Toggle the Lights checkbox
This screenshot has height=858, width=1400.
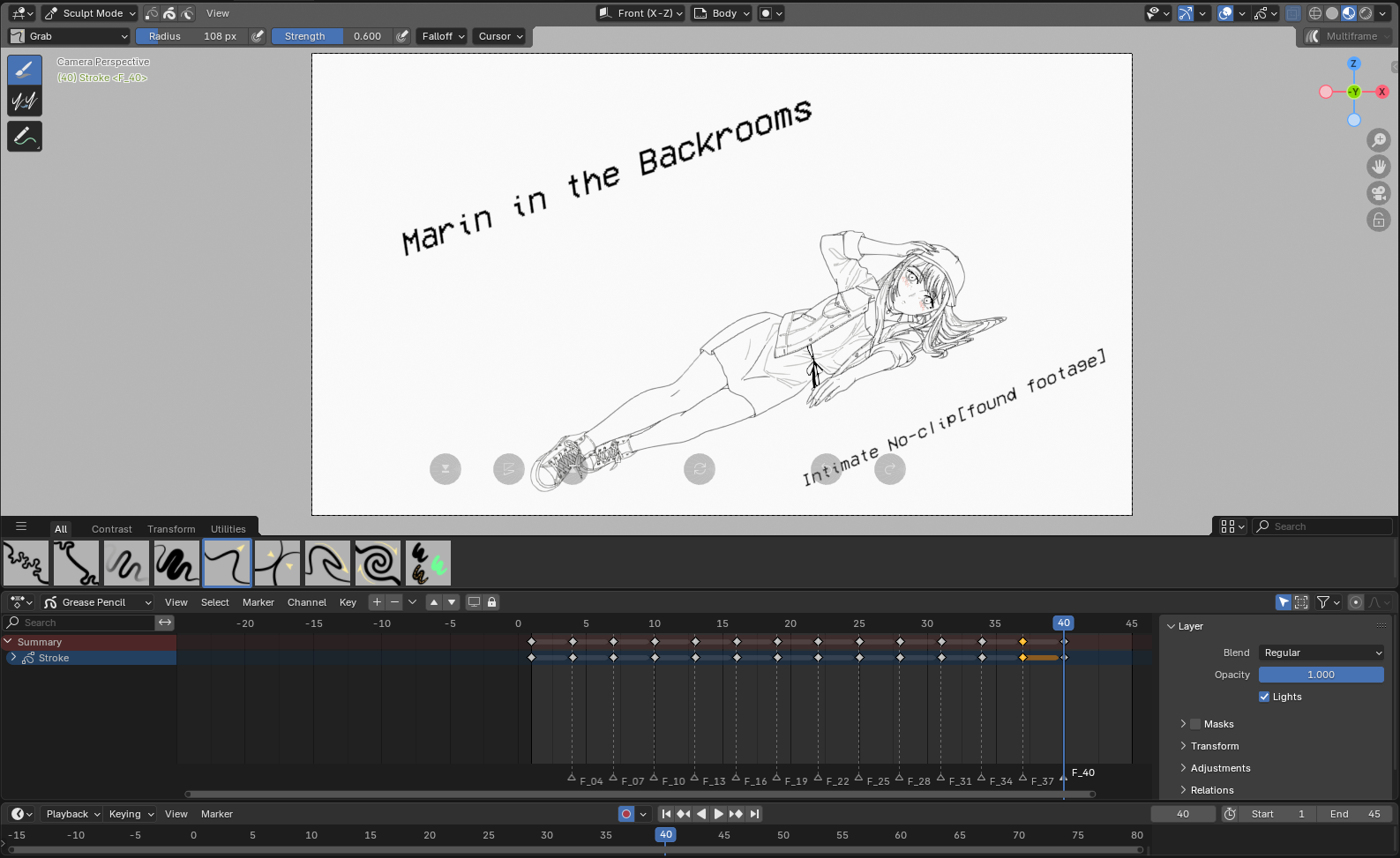[1264, 697]
